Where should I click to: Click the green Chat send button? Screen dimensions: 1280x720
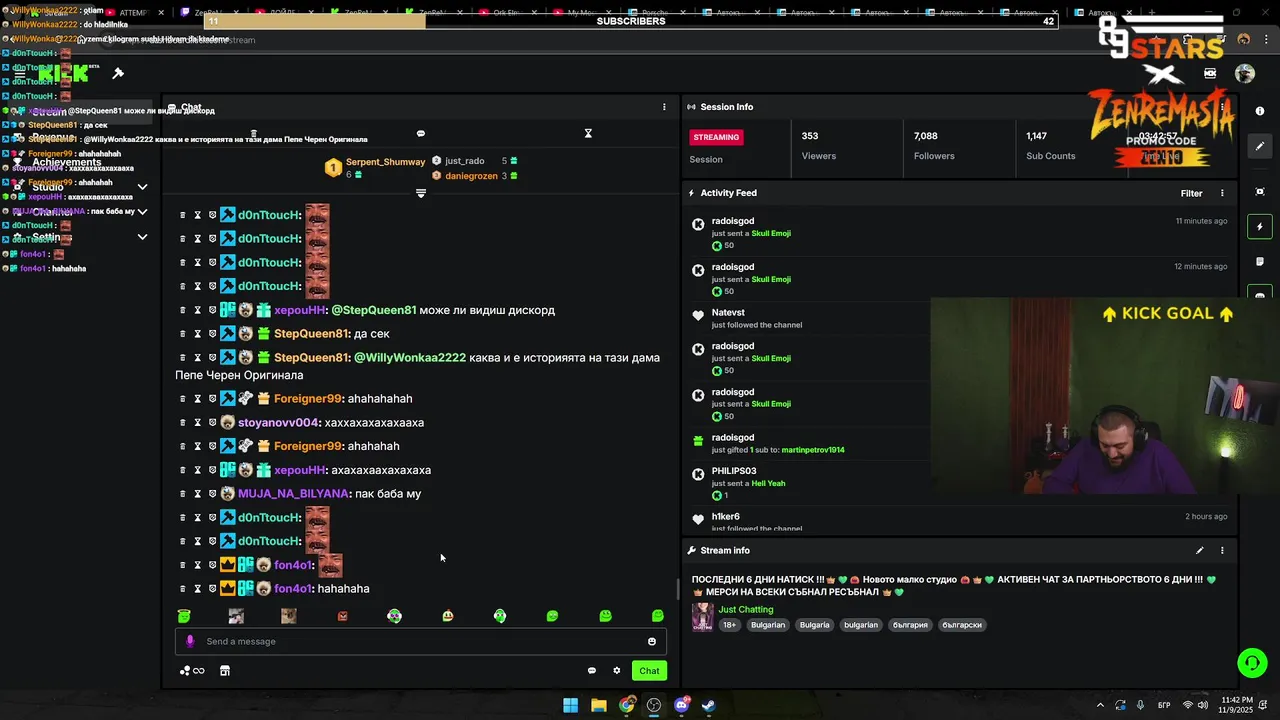649,671
